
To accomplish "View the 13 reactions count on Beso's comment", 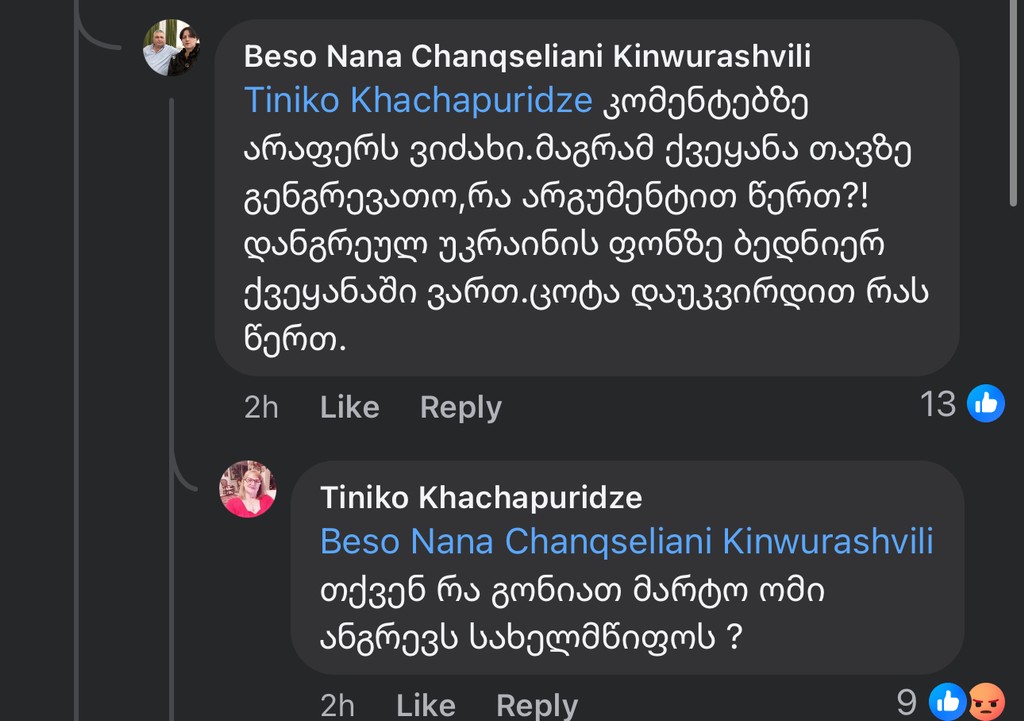I will tap(938, 404).
